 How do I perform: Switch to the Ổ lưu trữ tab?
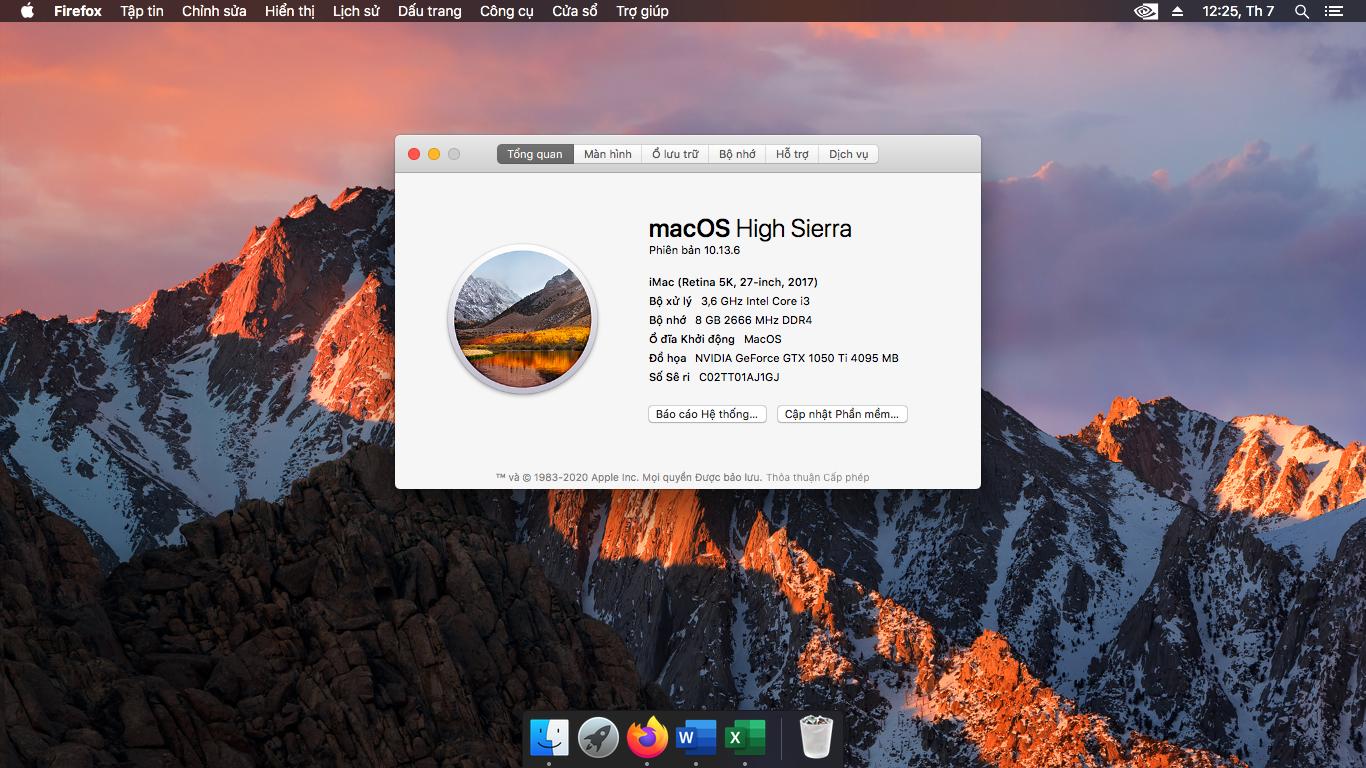coord(675,154)
